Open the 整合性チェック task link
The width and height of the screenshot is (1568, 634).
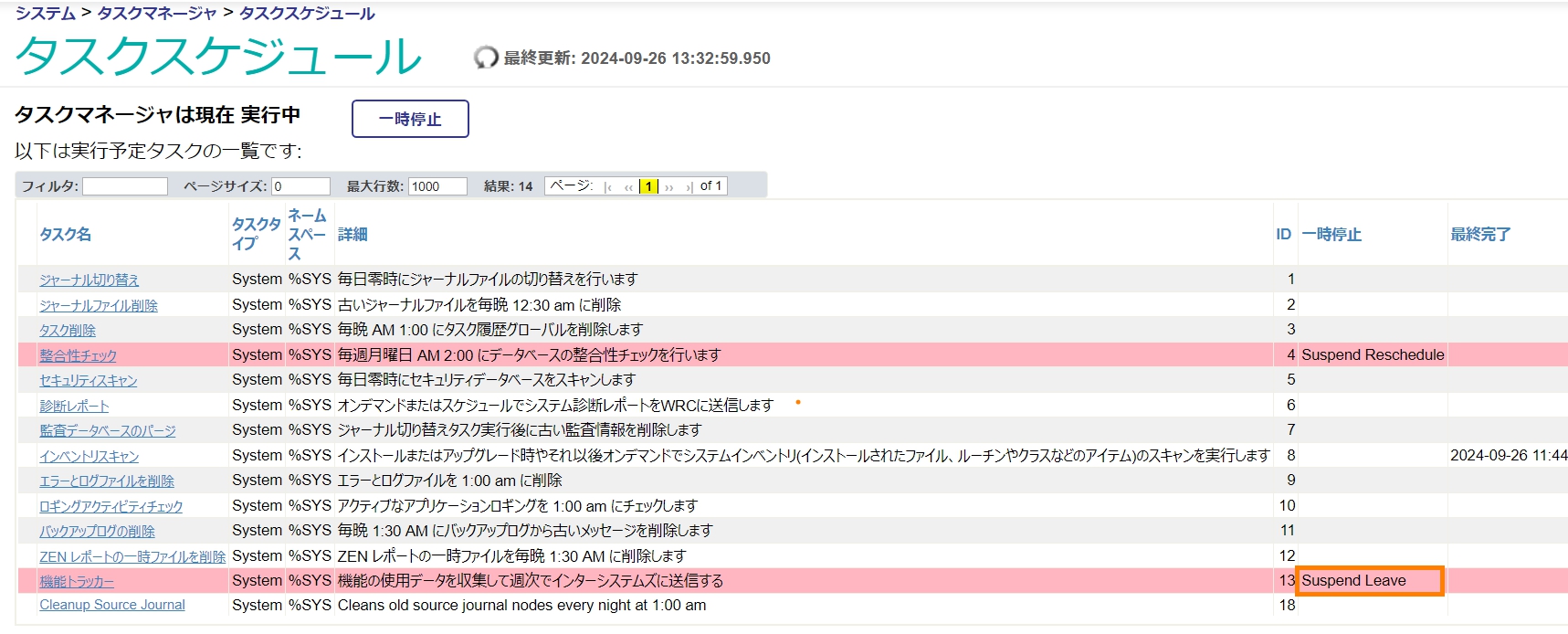[78, 355]
